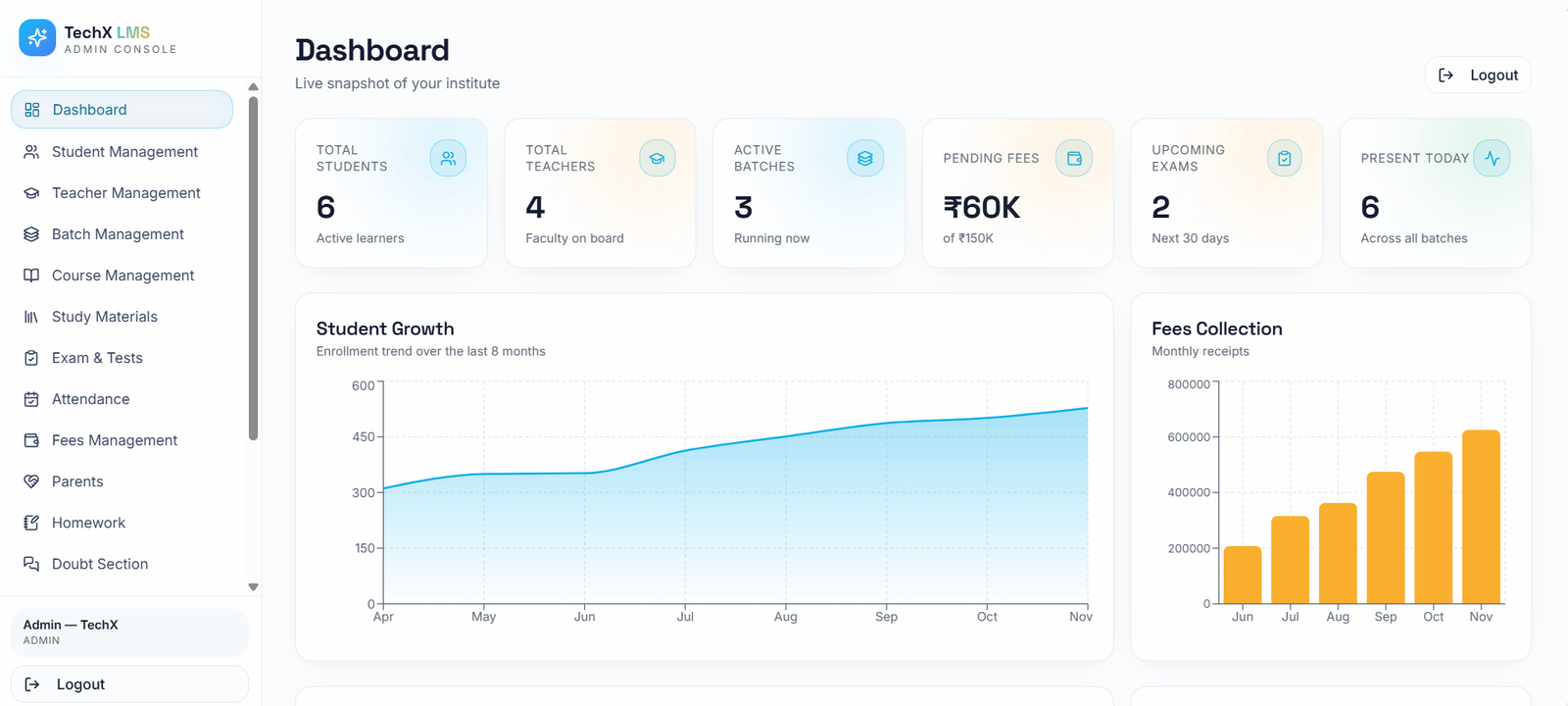
Task: Click the TechX LMS sparkle logo icon
Action: [37, 38]
